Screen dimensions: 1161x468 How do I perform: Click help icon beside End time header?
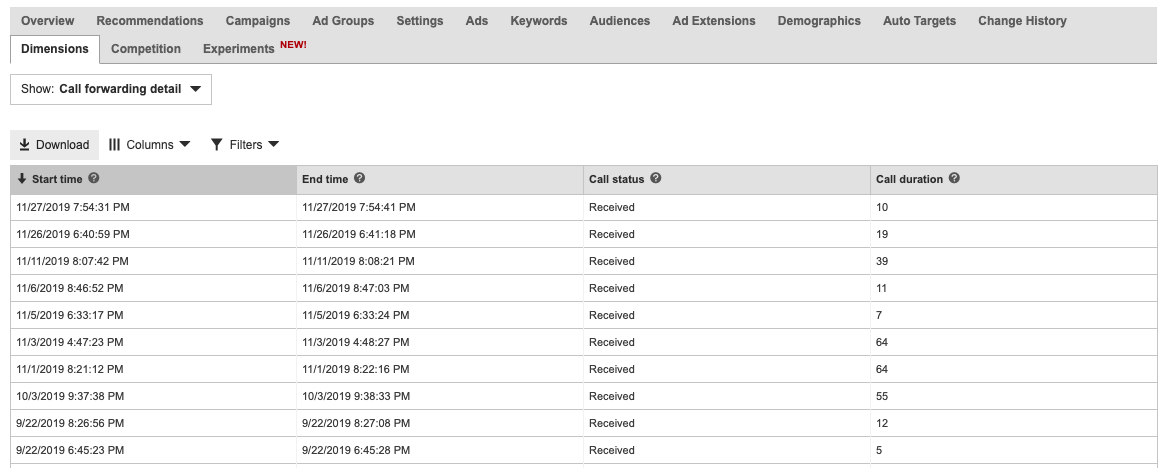point(360,179)
